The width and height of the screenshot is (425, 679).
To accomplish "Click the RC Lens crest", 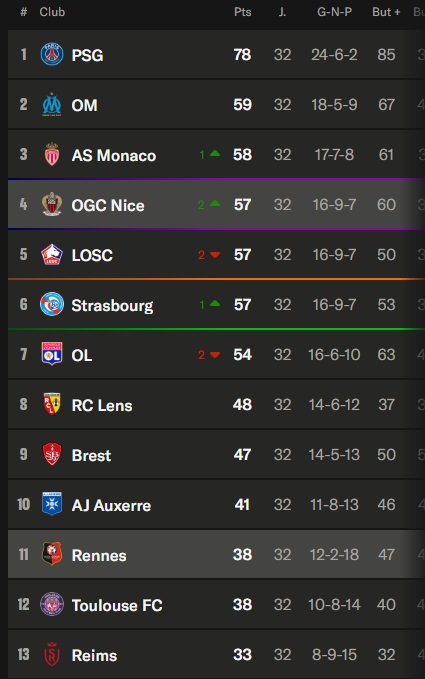I will coord(52,404).
